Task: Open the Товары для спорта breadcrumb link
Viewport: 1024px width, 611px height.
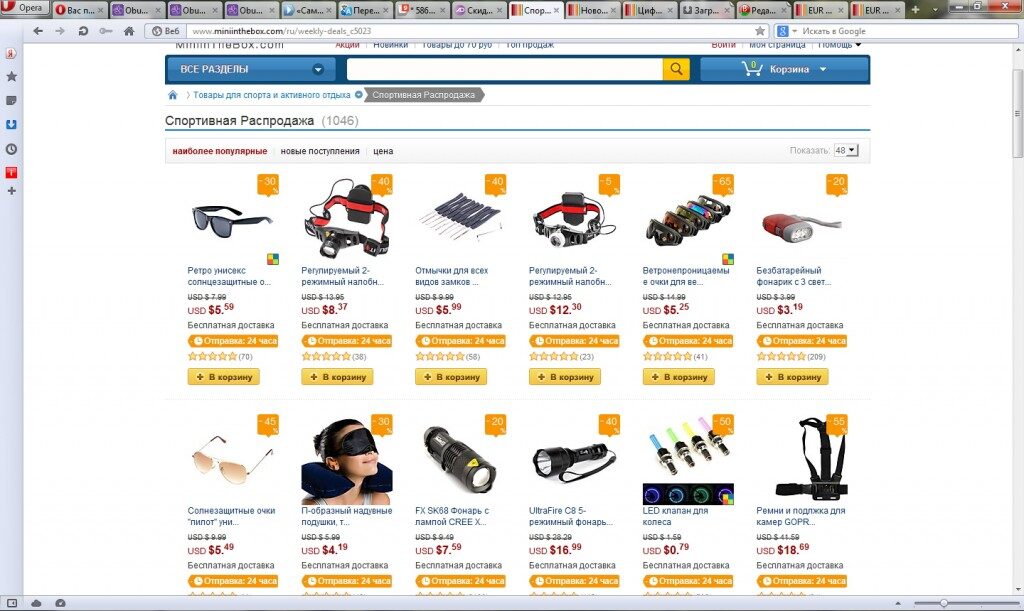Action: [x=272, y=95]
